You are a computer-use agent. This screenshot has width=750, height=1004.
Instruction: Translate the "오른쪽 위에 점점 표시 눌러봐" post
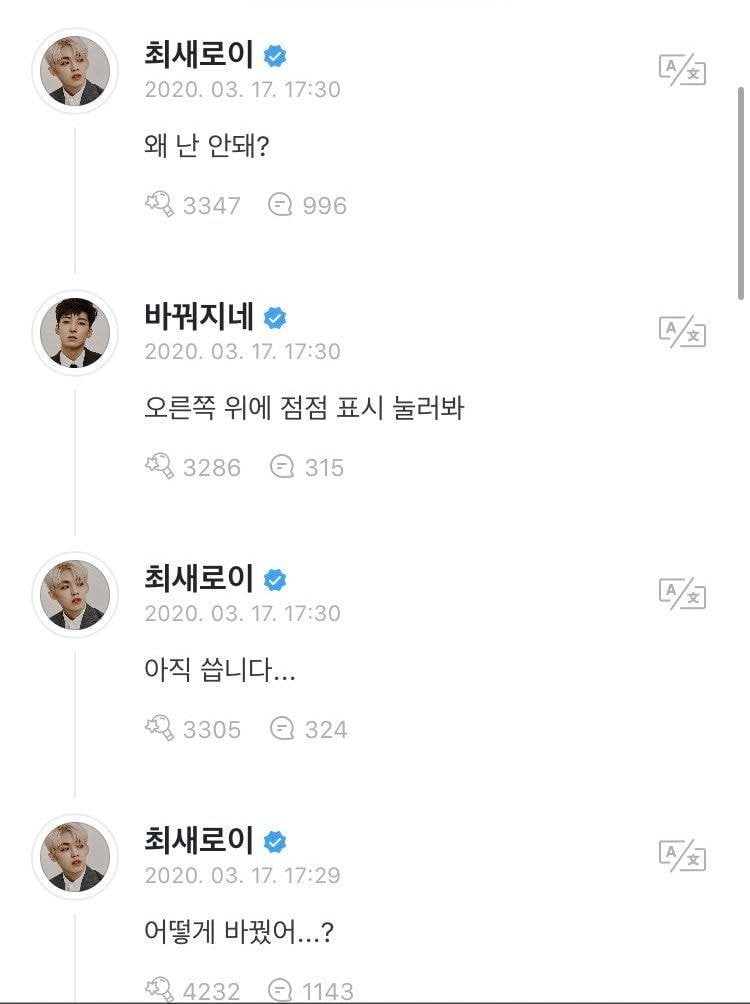pyautogui.click(x=682, y=332)
